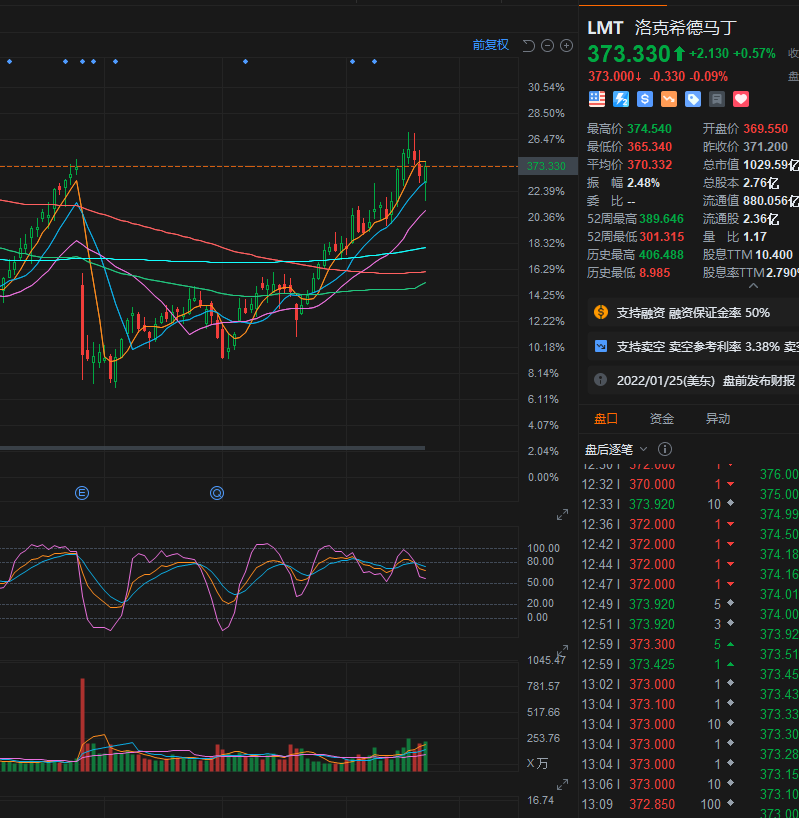Click the 52周最高 389.646 value

click(661, 219)
